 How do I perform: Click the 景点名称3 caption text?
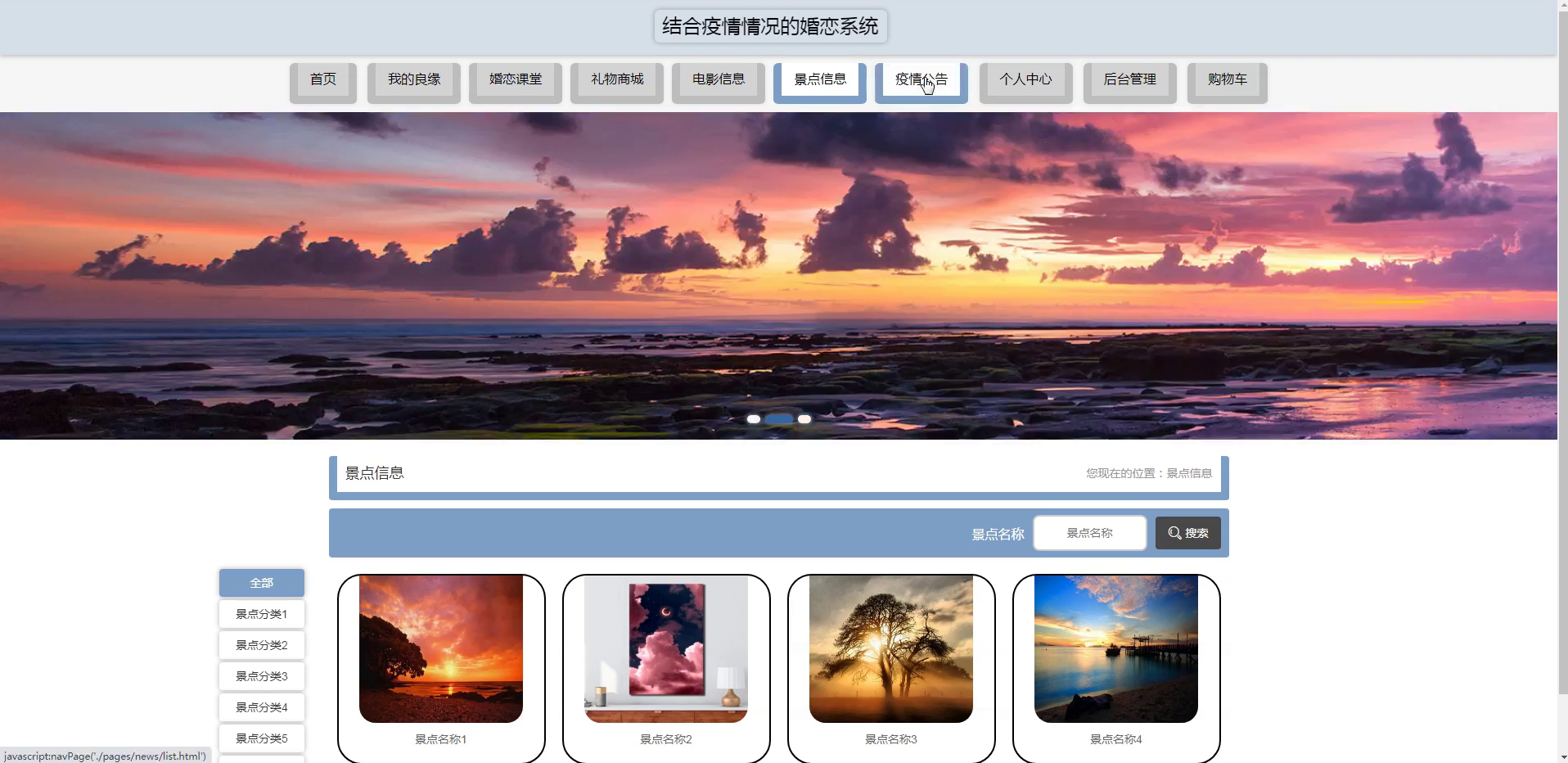click(x=891, y=739)
